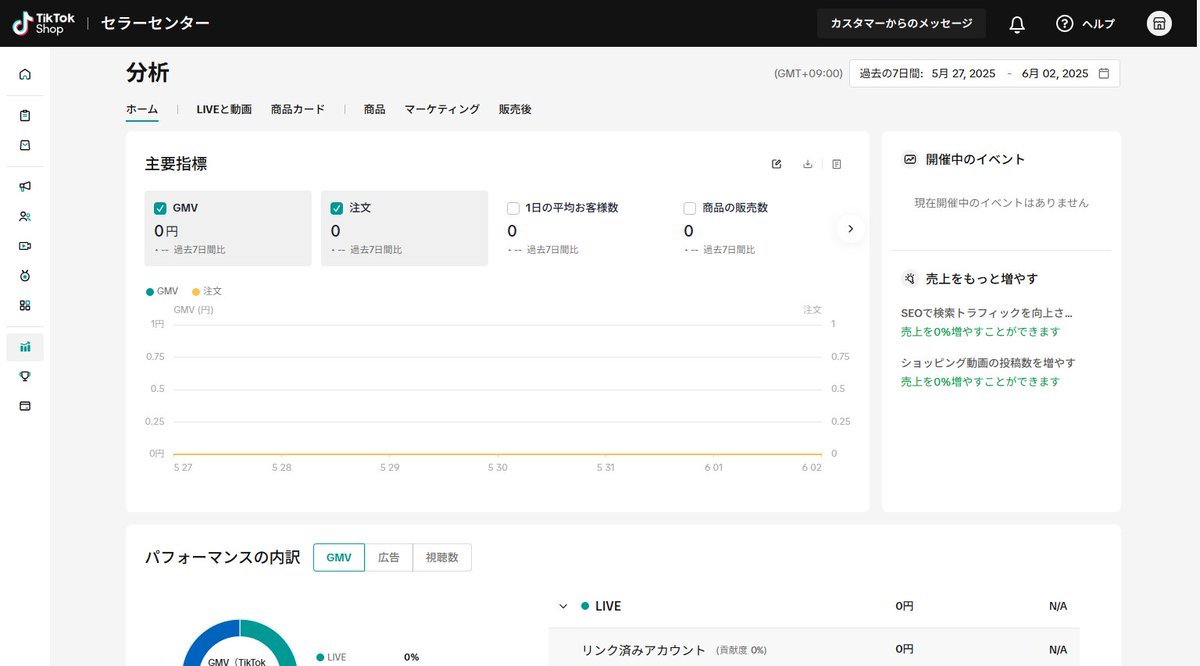Select the GMV performance breakdown button
Viewport: 1200px width, 666px height.
click(x=339, y=558)
